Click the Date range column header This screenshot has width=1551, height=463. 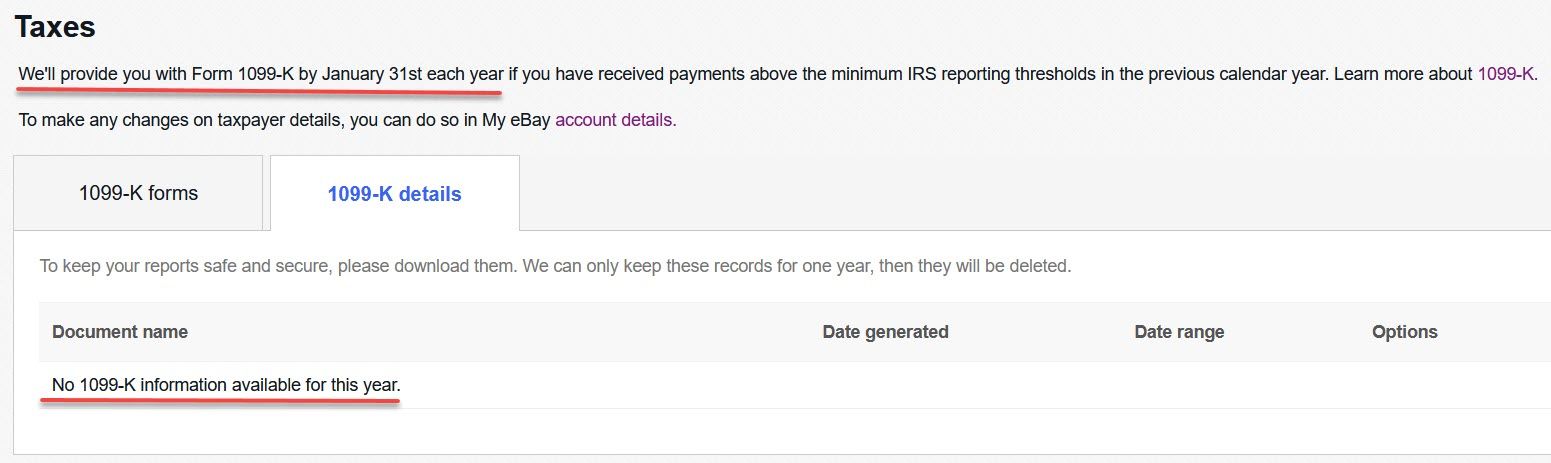(x=1179, y=331)
